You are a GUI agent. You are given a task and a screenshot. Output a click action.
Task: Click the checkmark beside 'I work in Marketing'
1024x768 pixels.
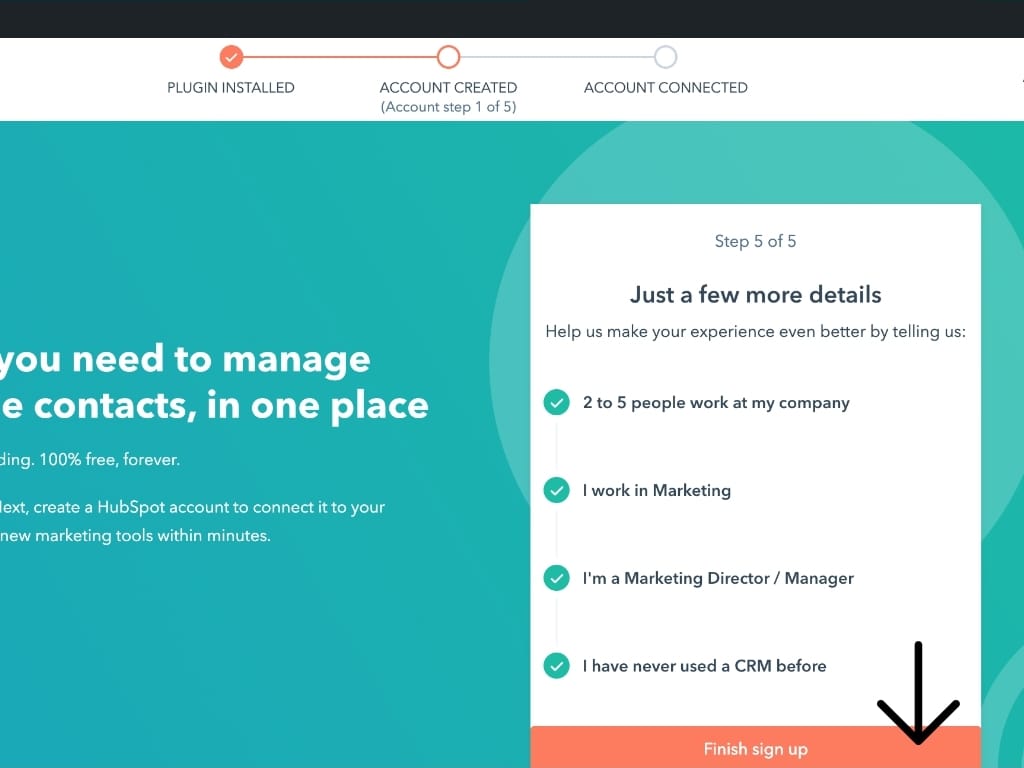pos(556,490)
